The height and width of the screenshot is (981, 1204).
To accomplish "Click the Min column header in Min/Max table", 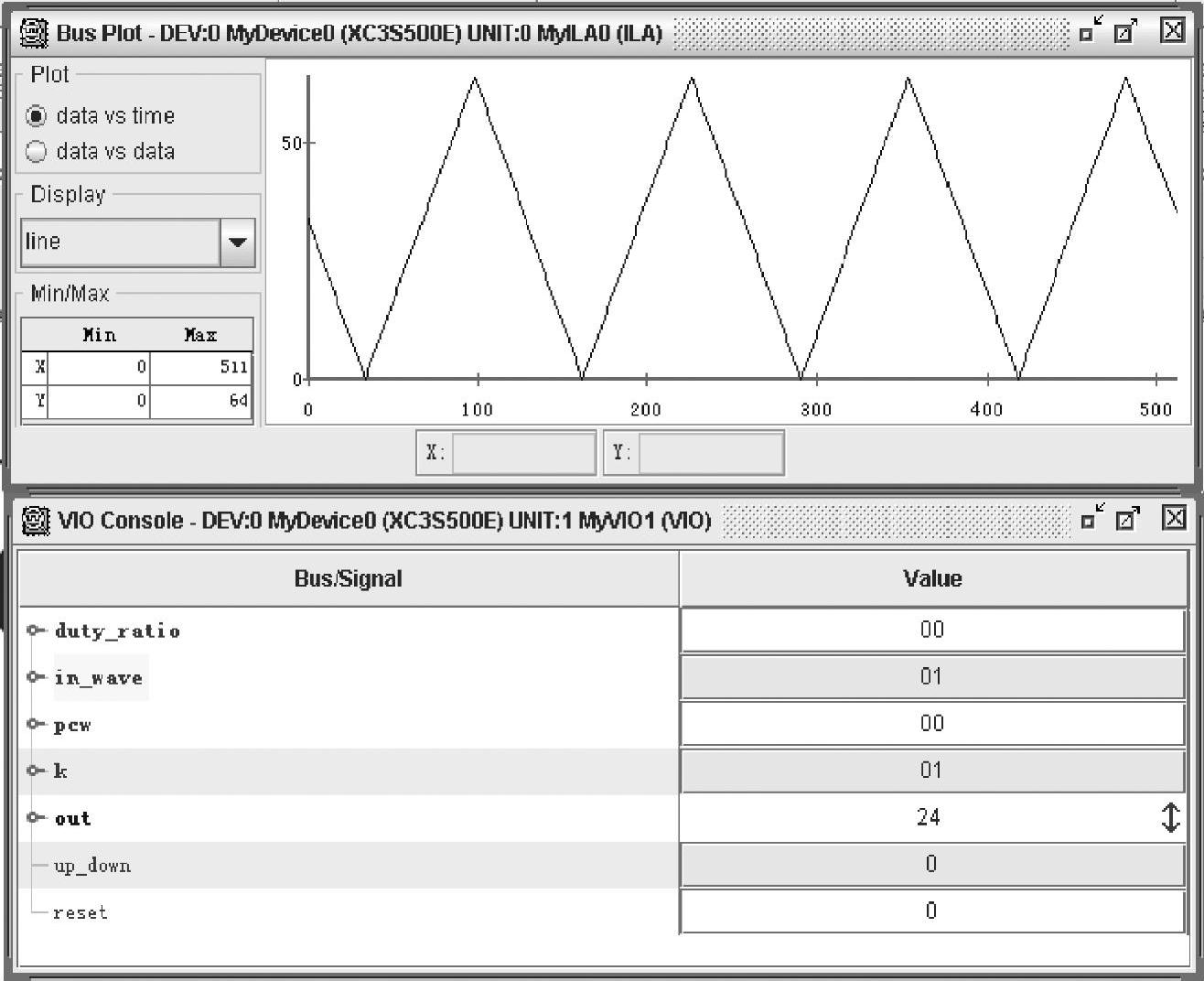I will point(99,335).
